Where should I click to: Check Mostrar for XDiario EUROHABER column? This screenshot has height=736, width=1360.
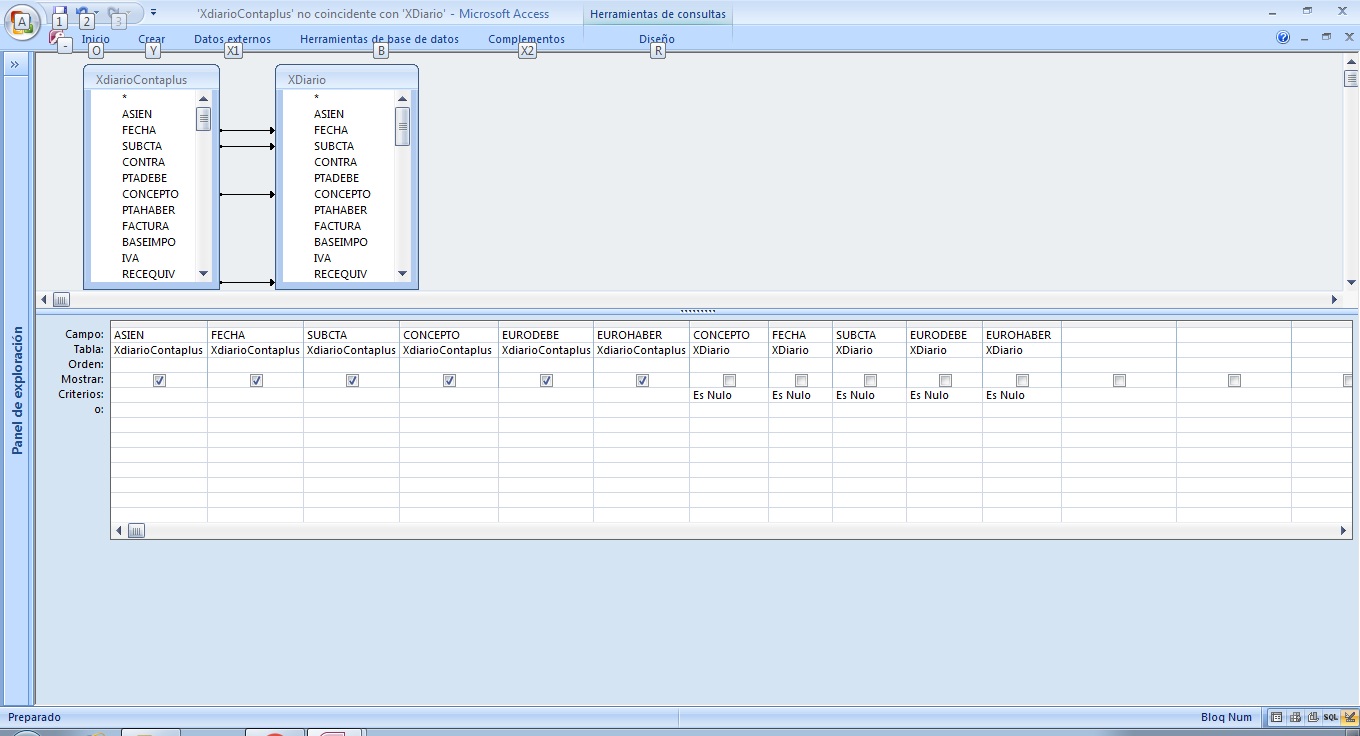(x=1022, y=380)
